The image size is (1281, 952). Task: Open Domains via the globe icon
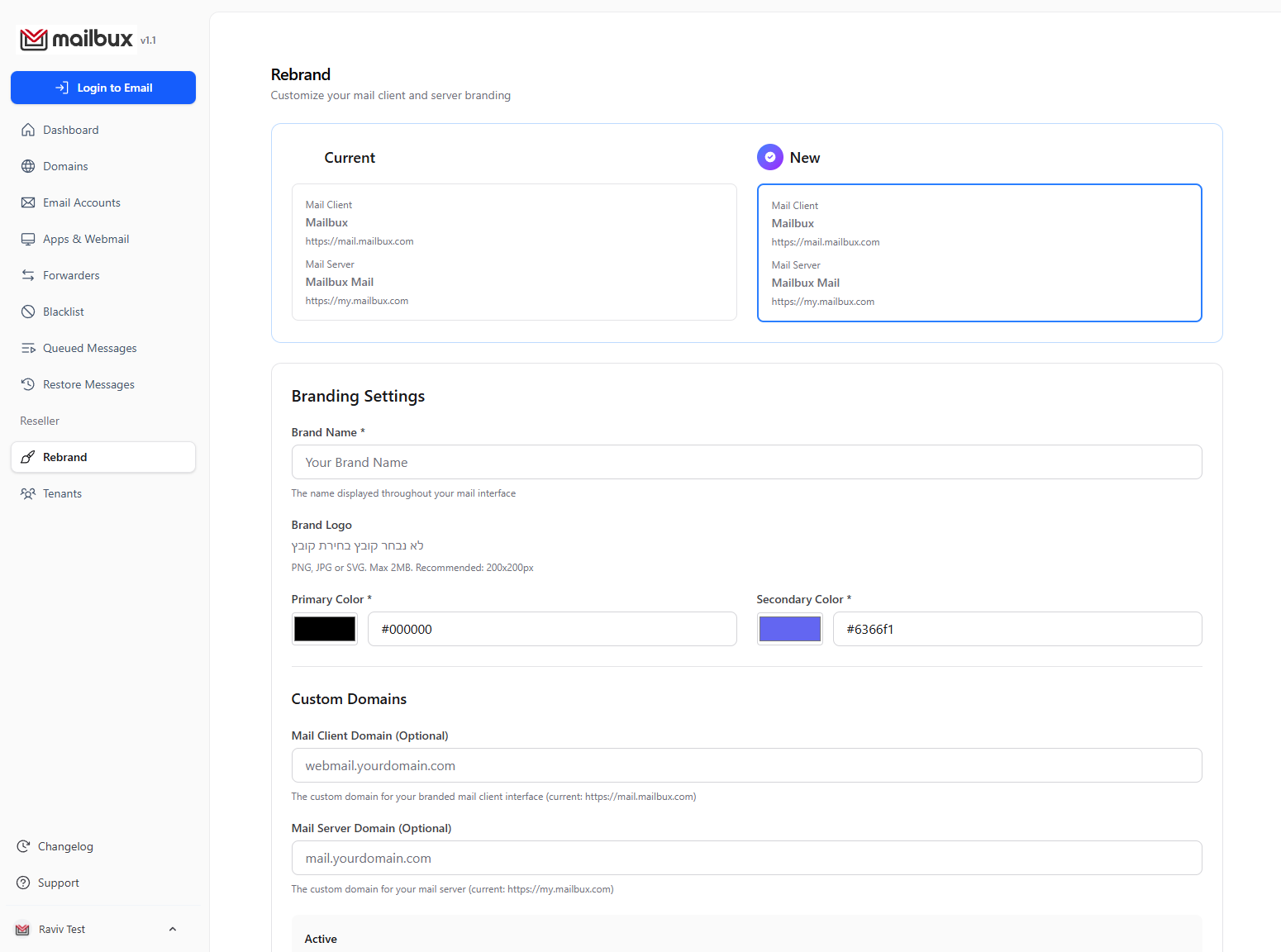click(x=28, y=166)
